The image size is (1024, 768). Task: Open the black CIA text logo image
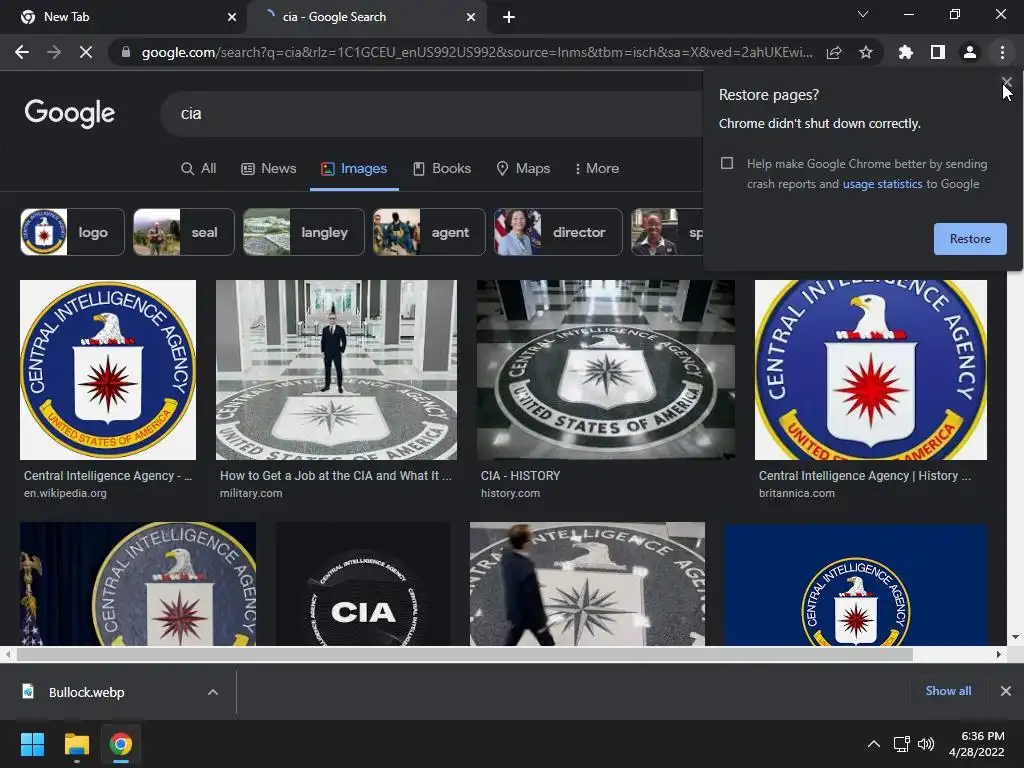click(363, 584)
